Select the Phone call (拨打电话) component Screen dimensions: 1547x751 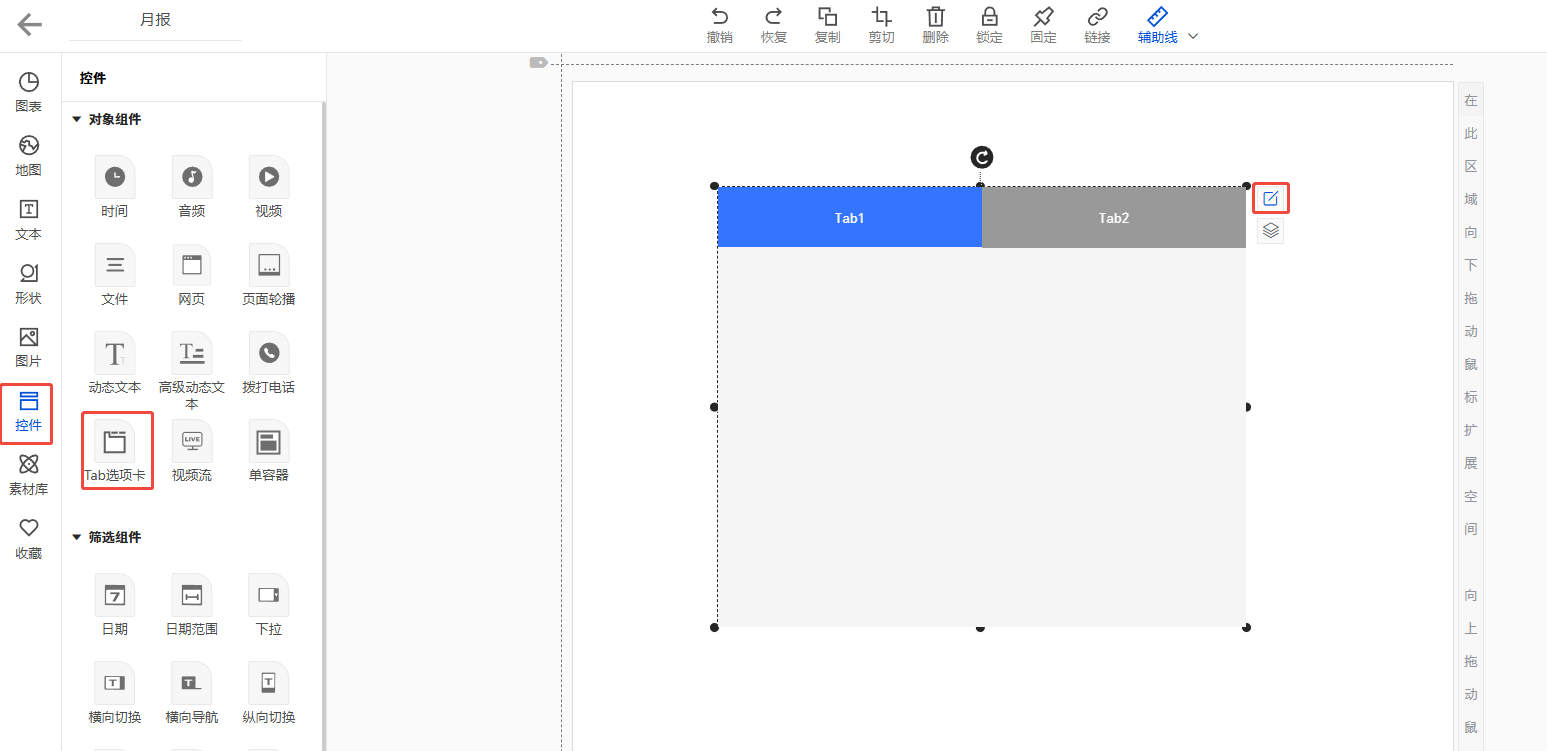(x=269, y=363)
